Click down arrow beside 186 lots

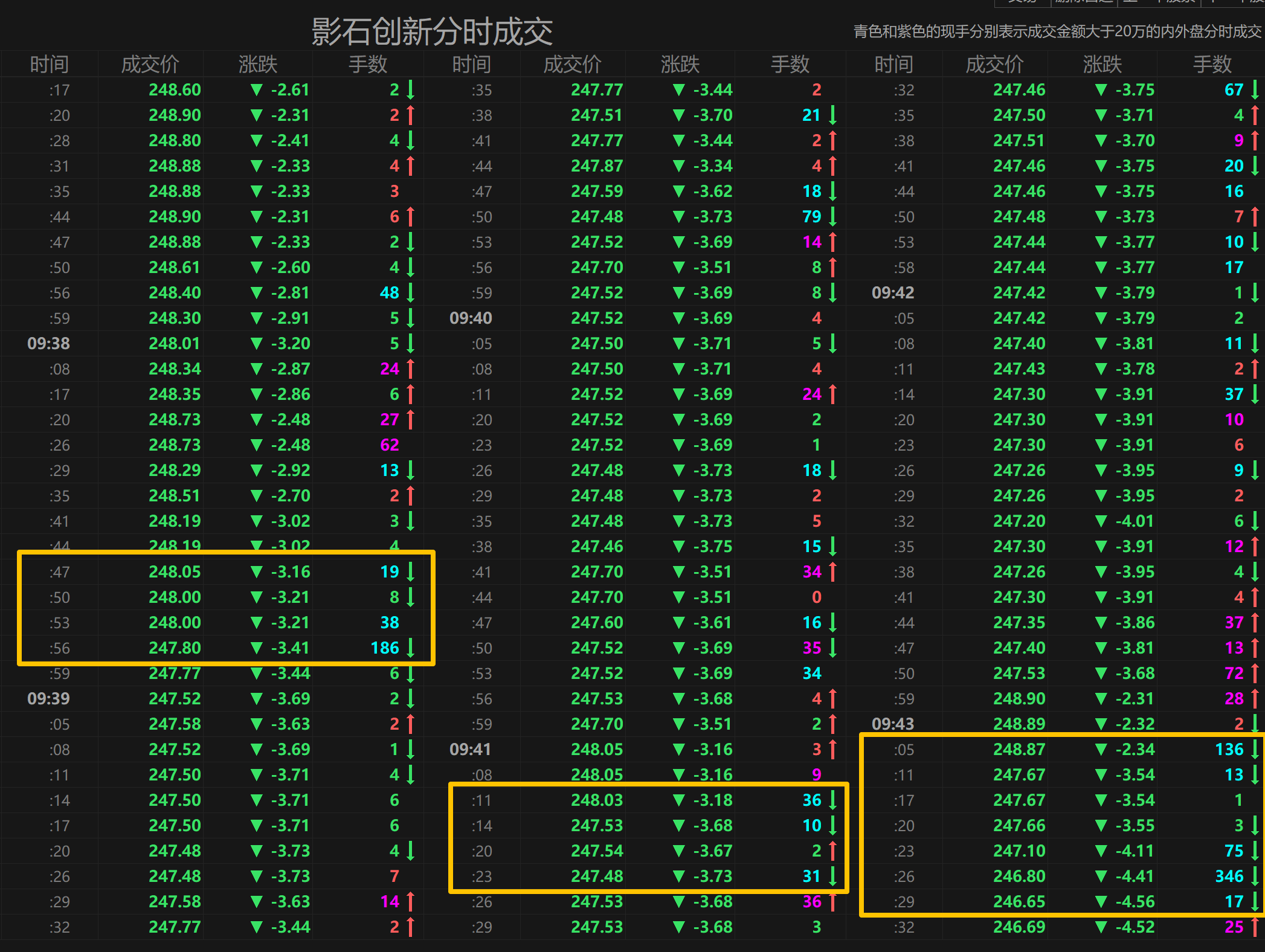(x=411, y=648)
